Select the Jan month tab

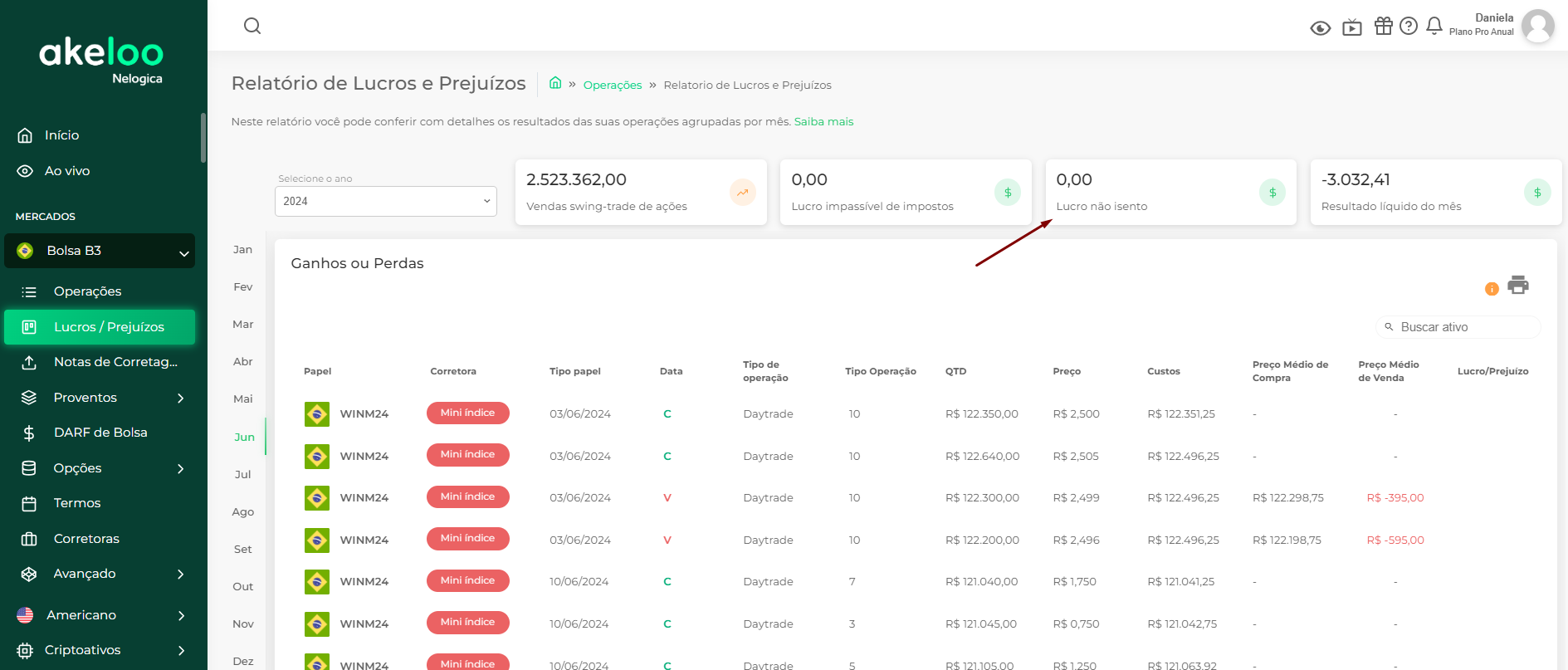tap(242, 249)
